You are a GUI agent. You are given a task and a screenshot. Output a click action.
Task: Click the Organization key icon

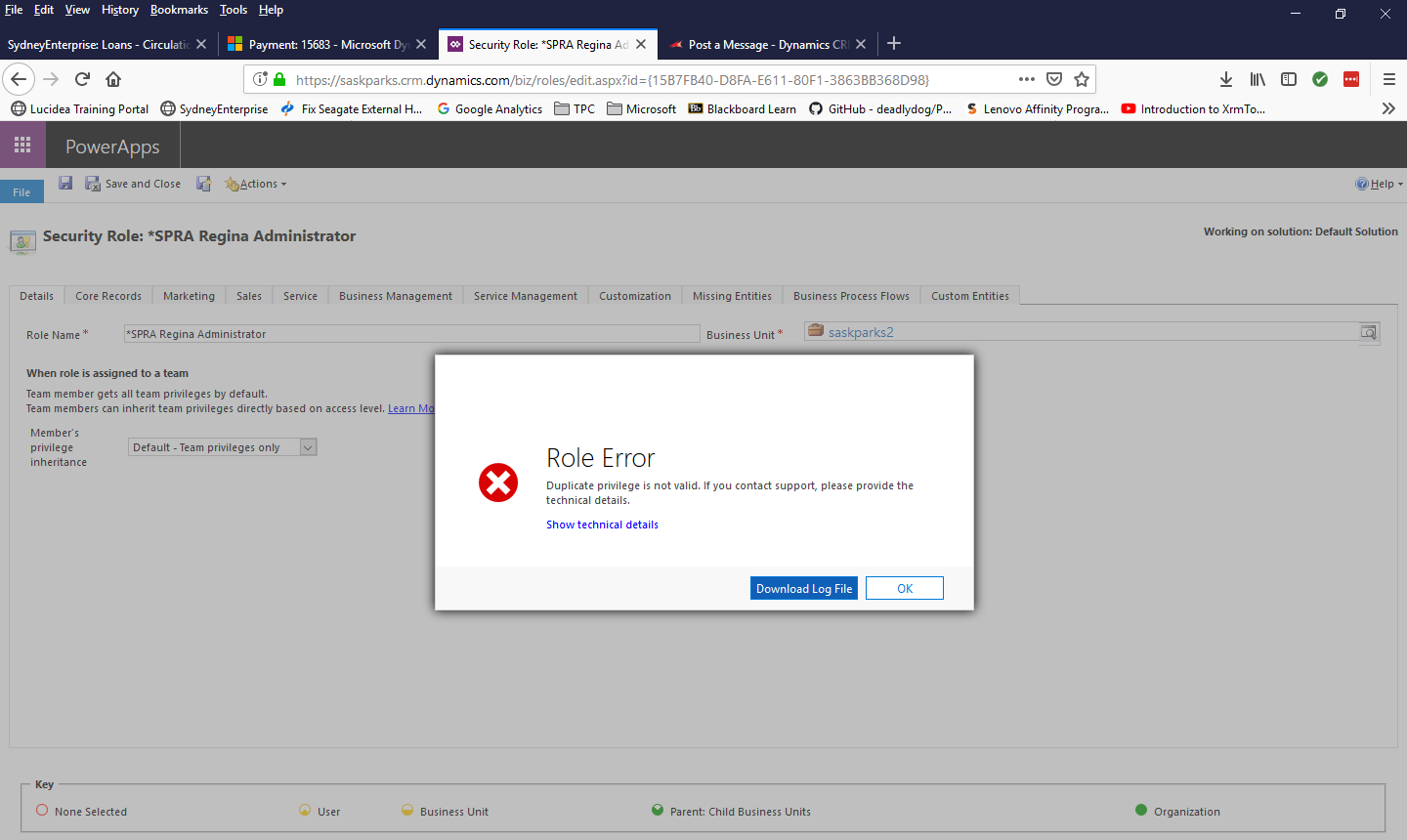pyautogui.click(x=1141, y=810)
